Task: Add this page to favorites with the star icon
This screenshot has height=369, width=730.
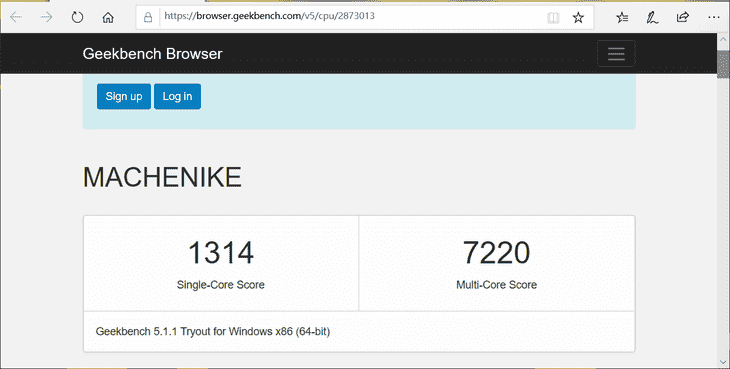Action: (578, 18)
